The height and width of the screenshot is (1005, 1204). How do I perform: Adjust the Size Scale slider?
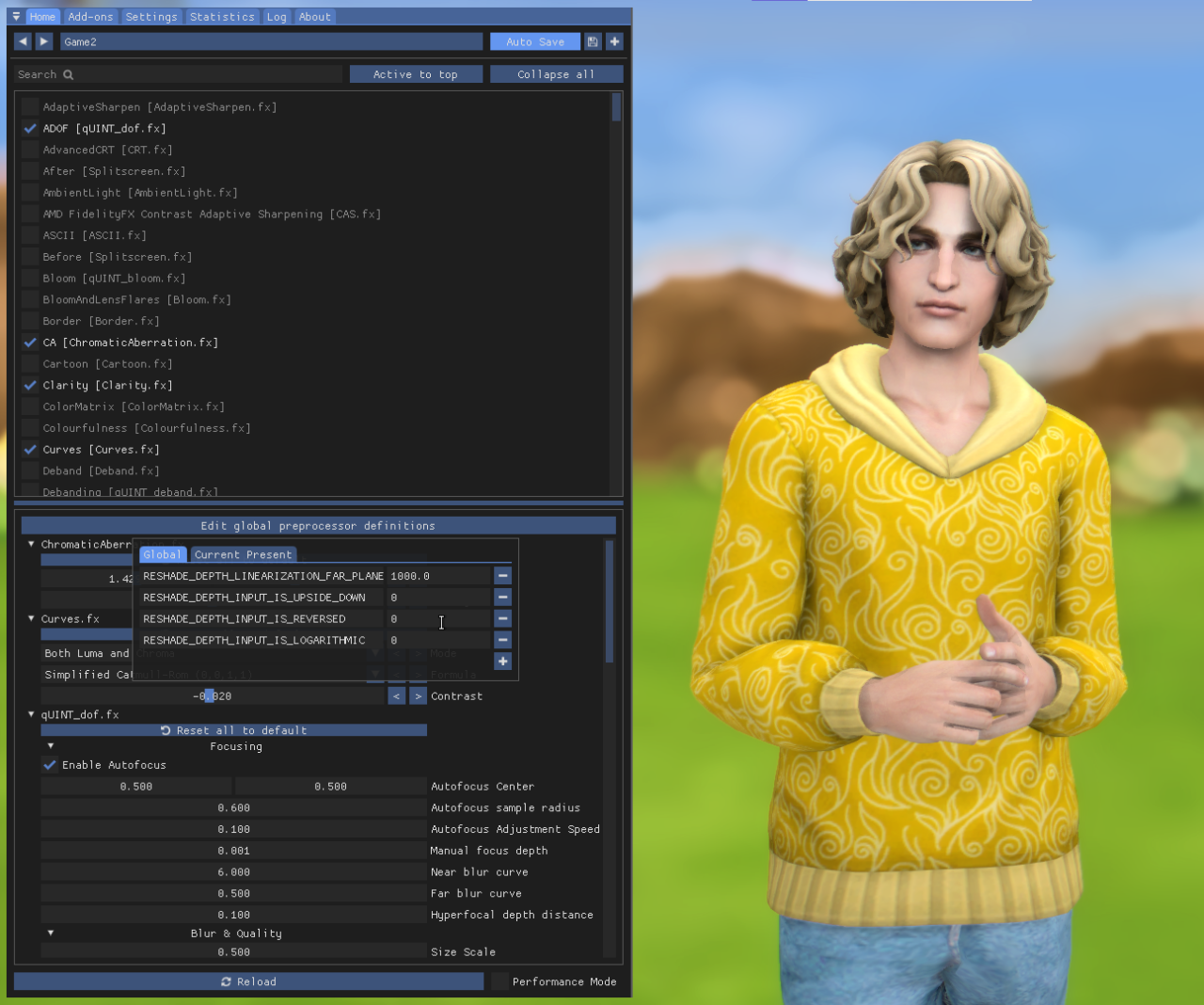(233, 951)
